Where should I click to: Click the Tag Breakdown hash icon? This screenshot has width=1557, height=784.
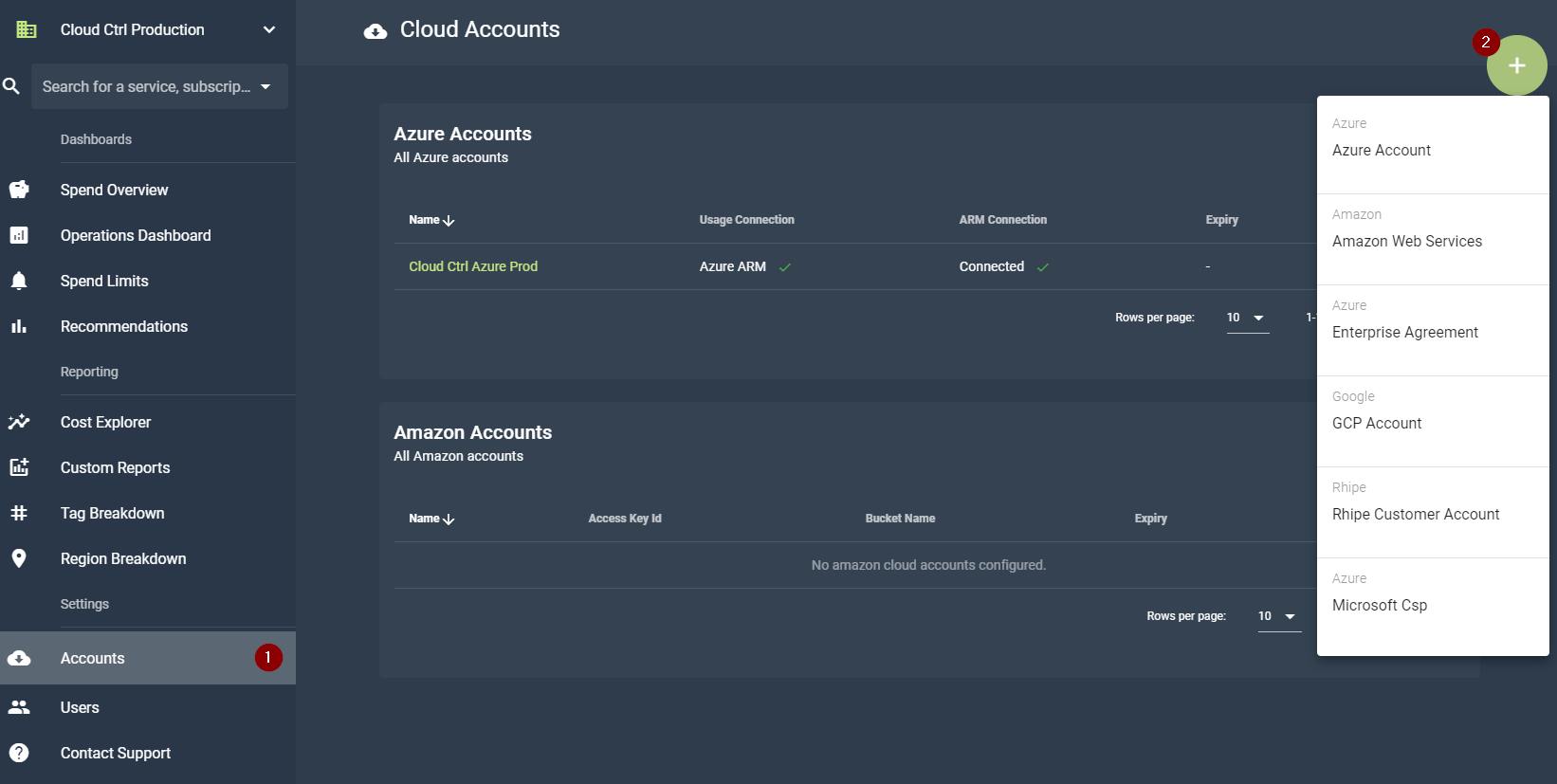tap(19, 513)
